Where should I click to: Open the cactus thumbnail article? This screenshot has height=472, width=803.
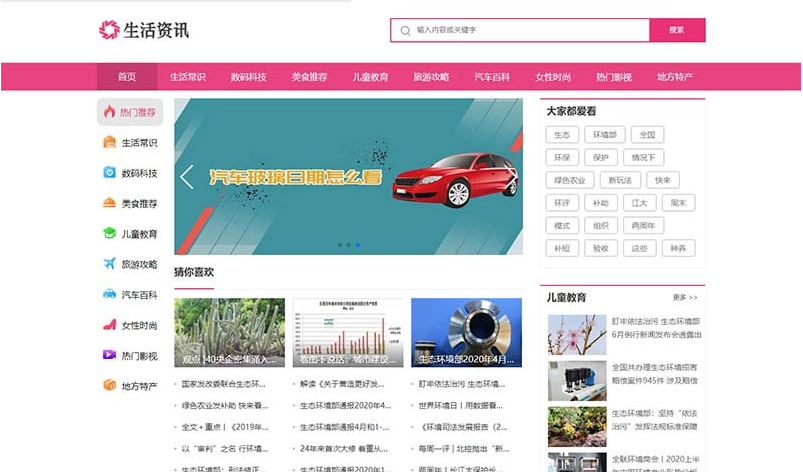[229, 333]
